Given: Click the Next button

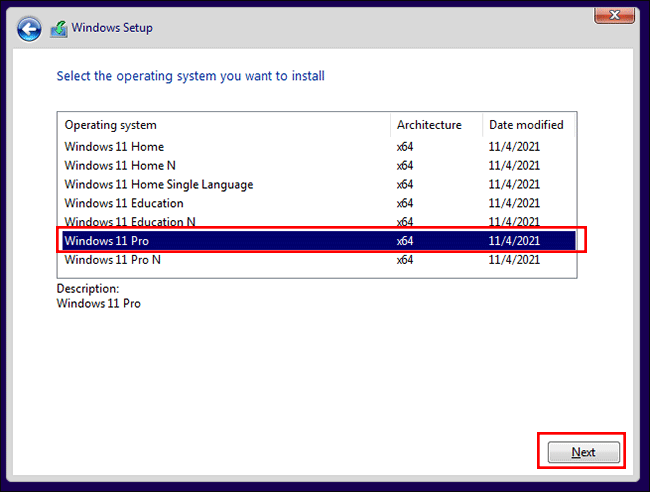Looking at the screenshot, I should tap(583, 452).
